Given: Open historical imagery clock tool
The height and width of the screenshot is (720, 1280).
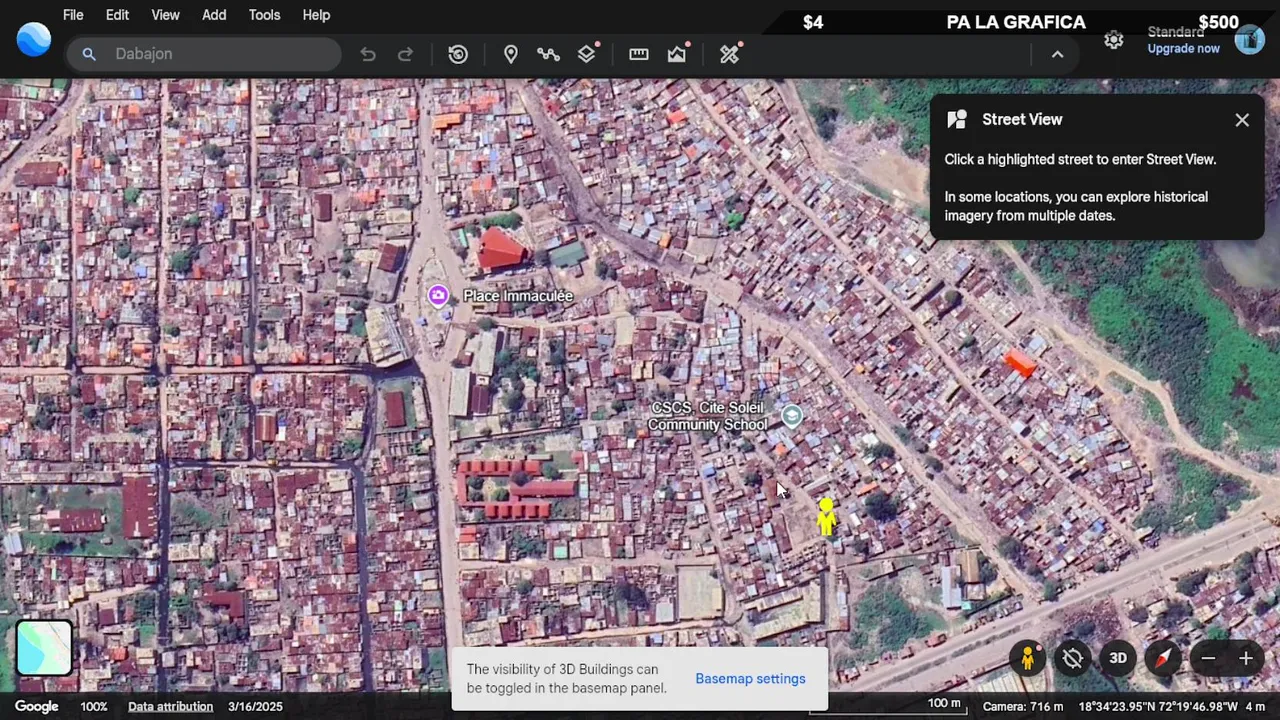Looking at the screenshot, I should 458,54.
